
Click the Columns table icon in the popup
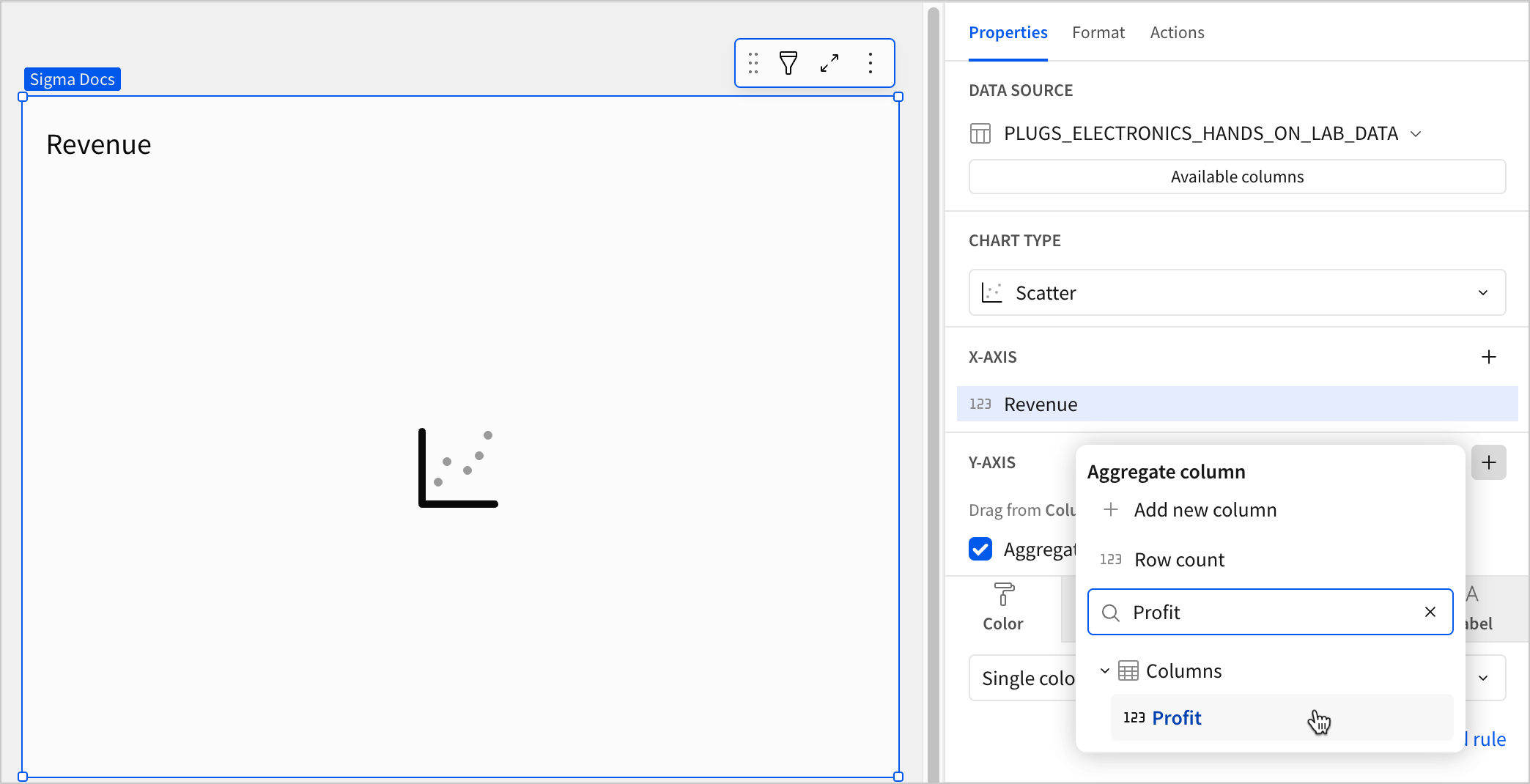[x=1126, y=670]
